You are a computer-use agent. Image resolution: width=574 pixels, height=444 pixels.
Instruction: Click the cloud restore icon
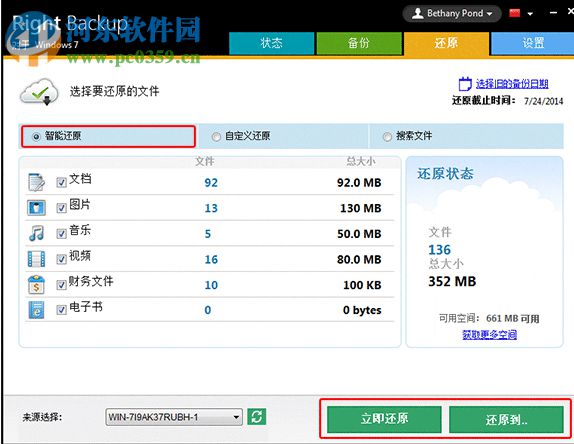pyautogui.click(x=39, y=92)
